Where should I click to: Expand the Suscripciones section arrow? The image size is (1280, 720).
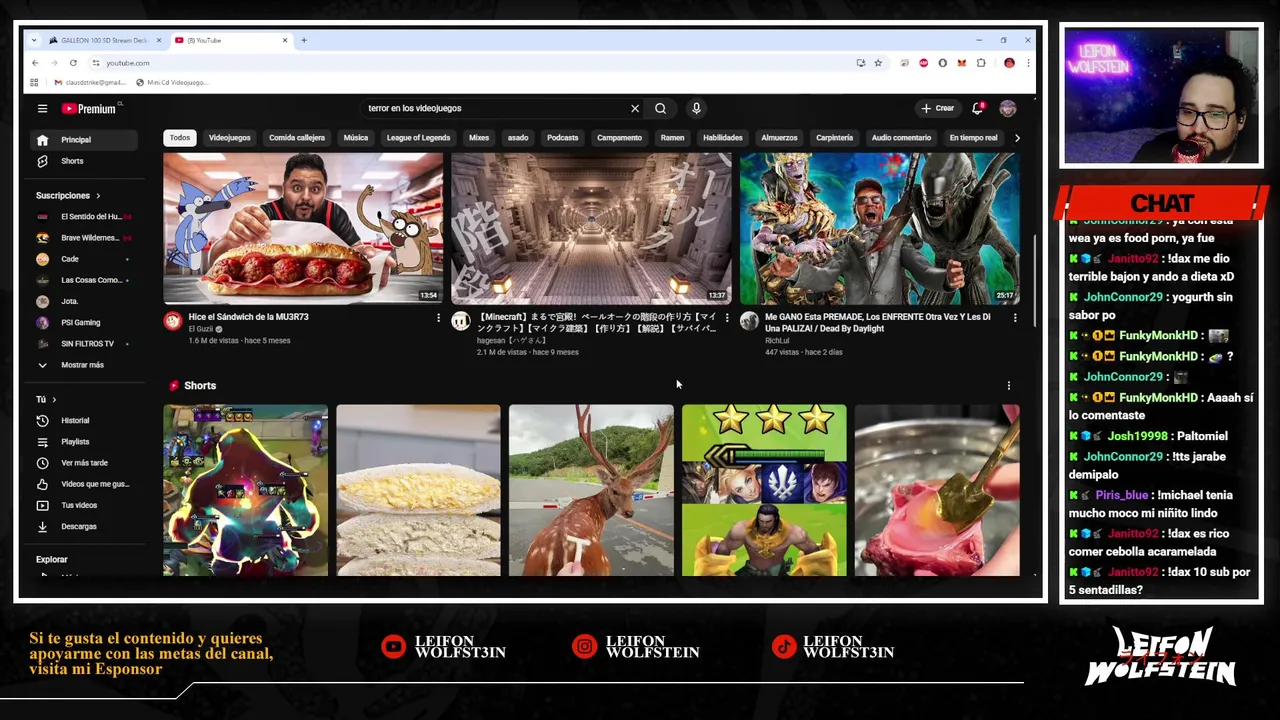pos(98,196)
